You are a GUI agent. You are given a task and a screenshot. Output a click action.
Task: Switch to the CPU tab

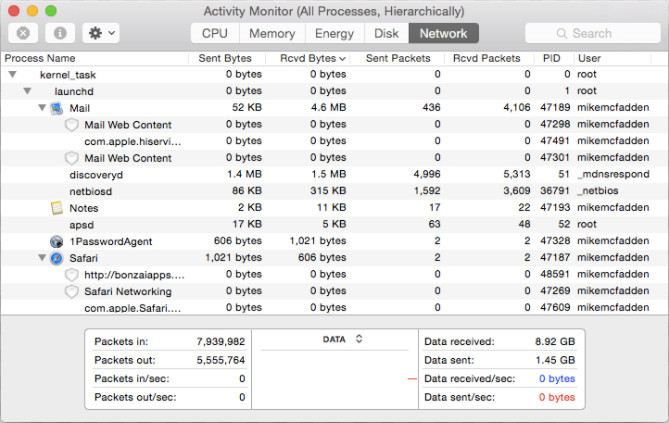click(x=215, y=33)
